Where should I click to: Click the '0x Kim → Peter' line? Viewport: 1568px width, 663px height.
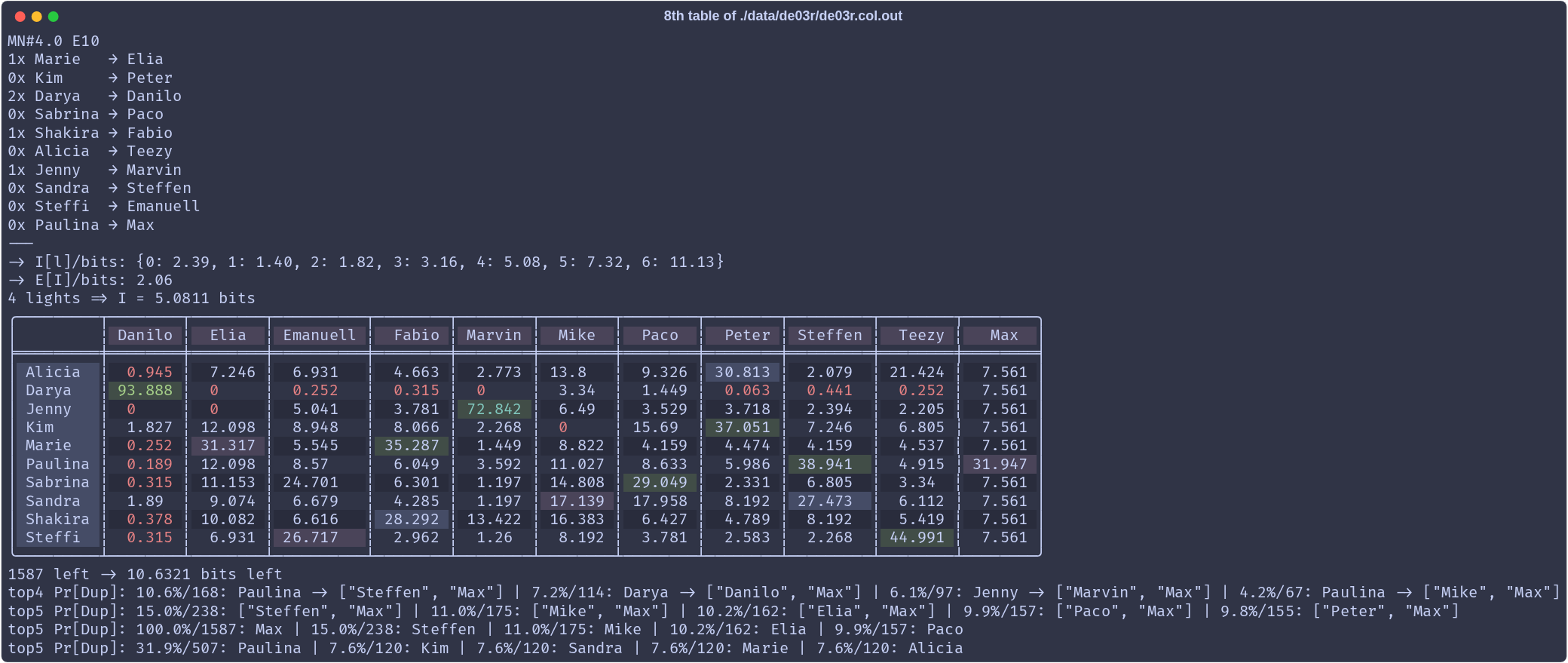[x=90, y=78]
